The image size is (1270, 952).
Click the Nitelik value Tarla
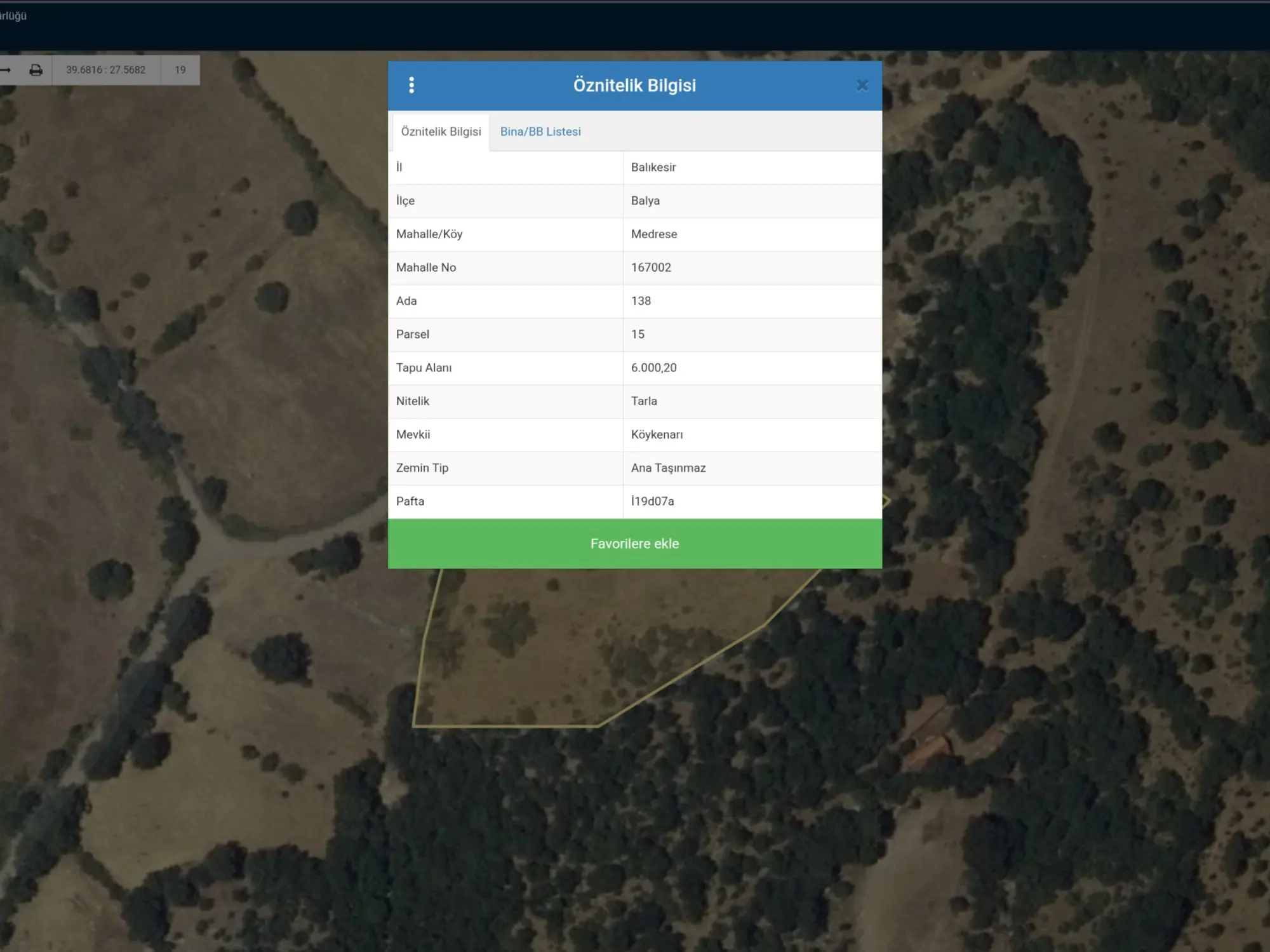tap(644, 401)
